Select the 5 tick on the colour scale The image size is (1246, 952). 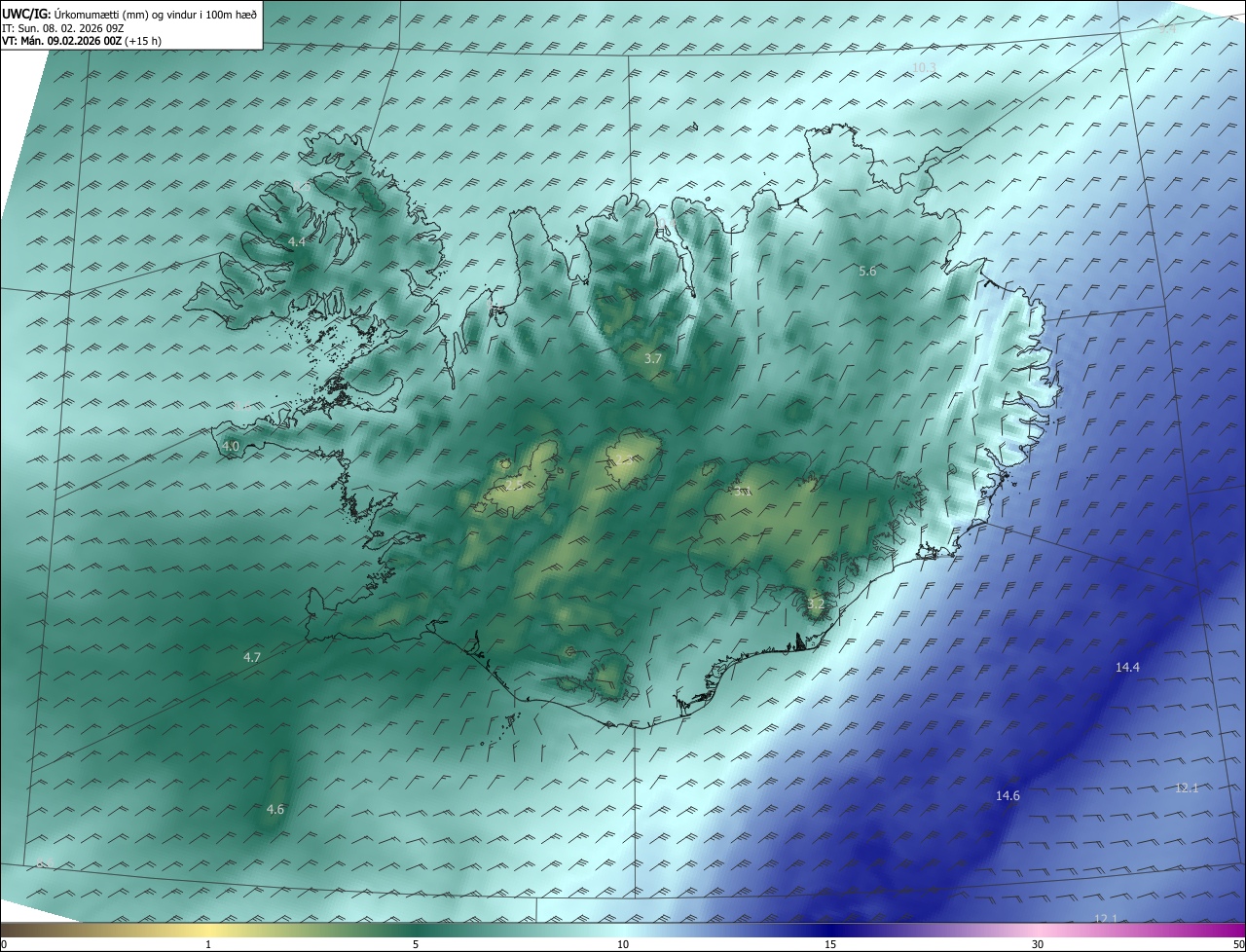[416, 944]
